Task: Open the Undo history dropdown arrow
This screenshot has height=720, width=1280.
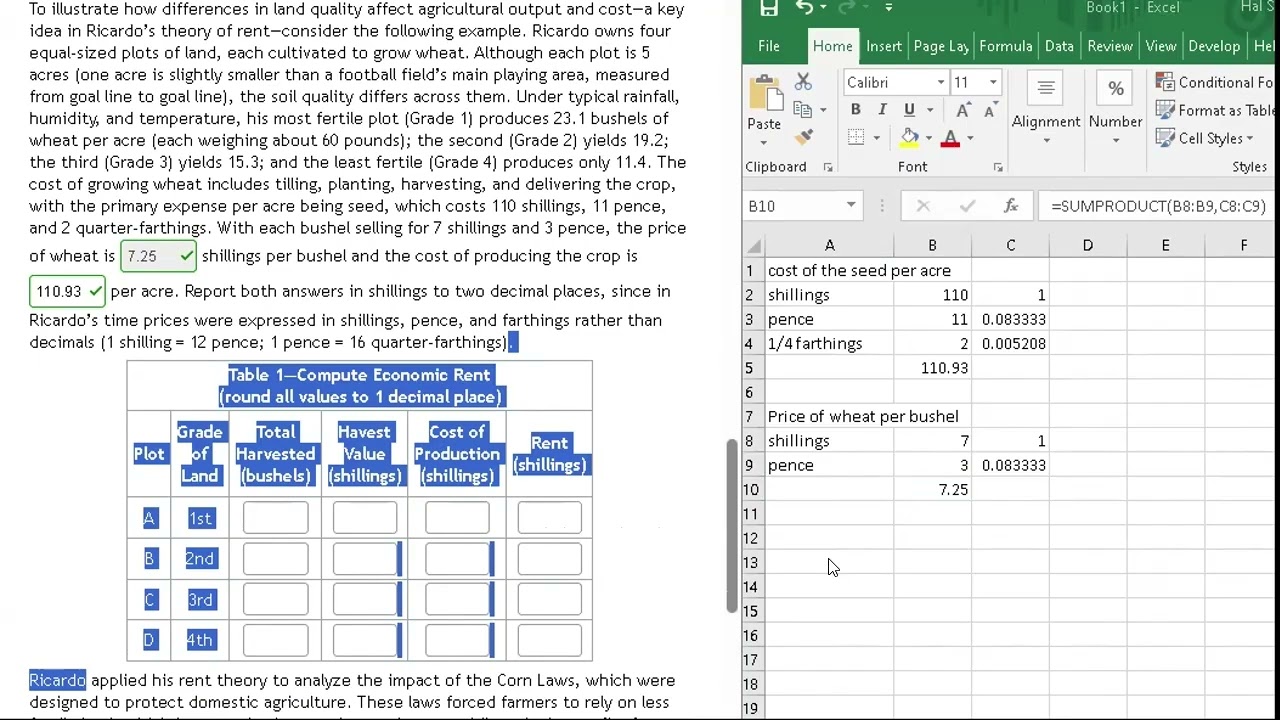Action: pos(826,8)
